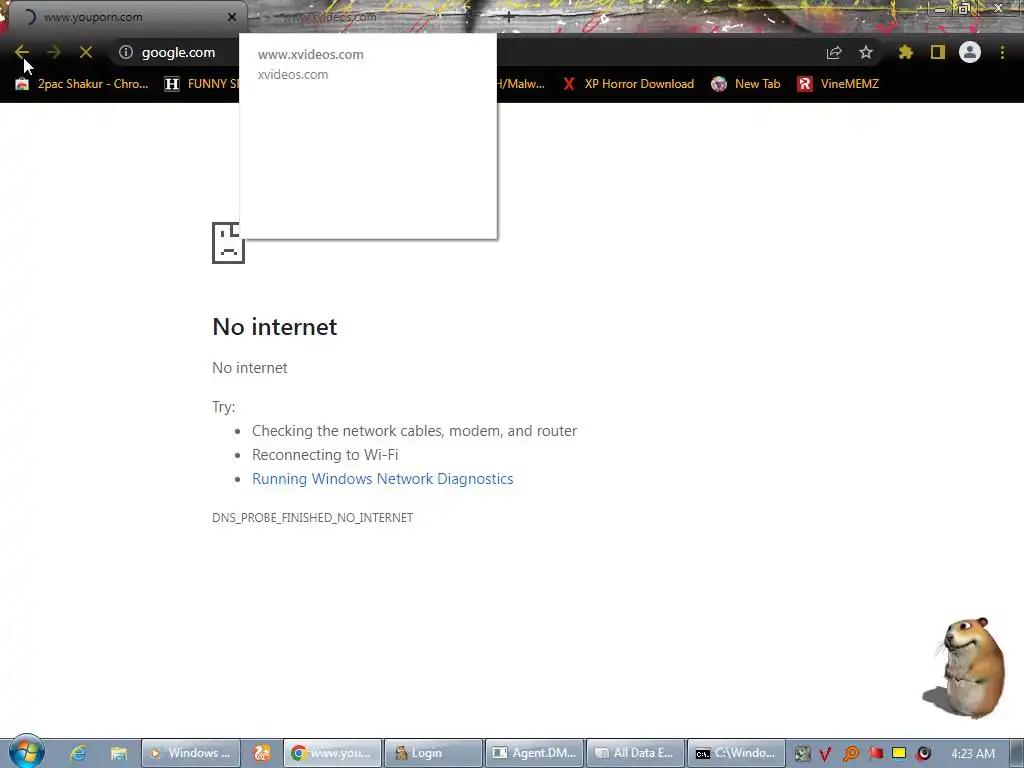Stop page loading with the X button
Image resolution: width=1024 pixels, height=768 pixels.
click(86, 52)
